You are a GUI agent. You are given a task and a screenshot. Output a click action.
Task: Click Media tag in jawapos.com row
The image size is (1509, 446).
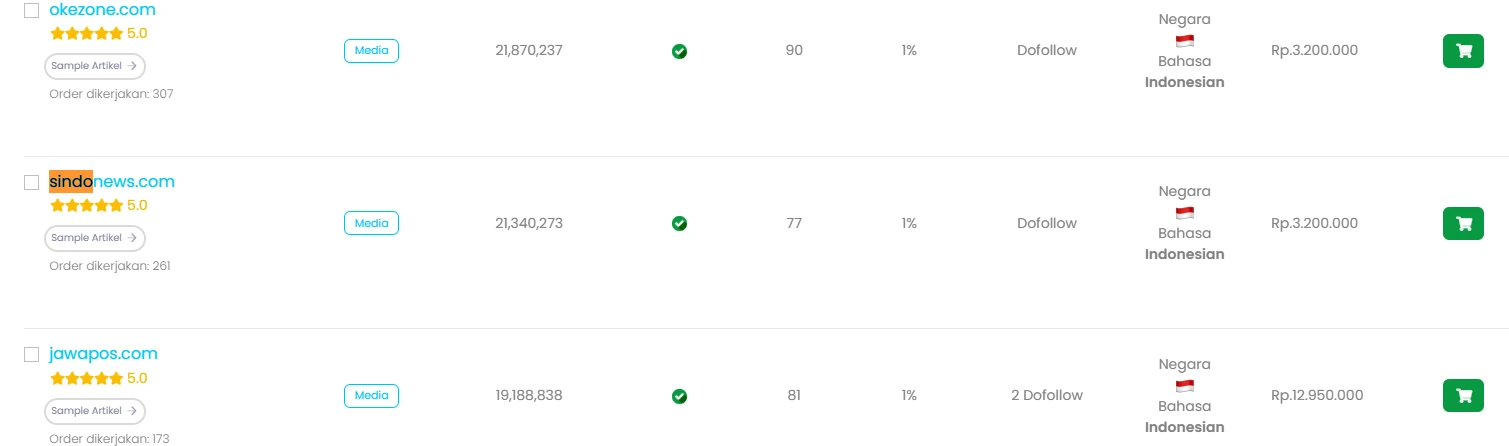(372, 396)
